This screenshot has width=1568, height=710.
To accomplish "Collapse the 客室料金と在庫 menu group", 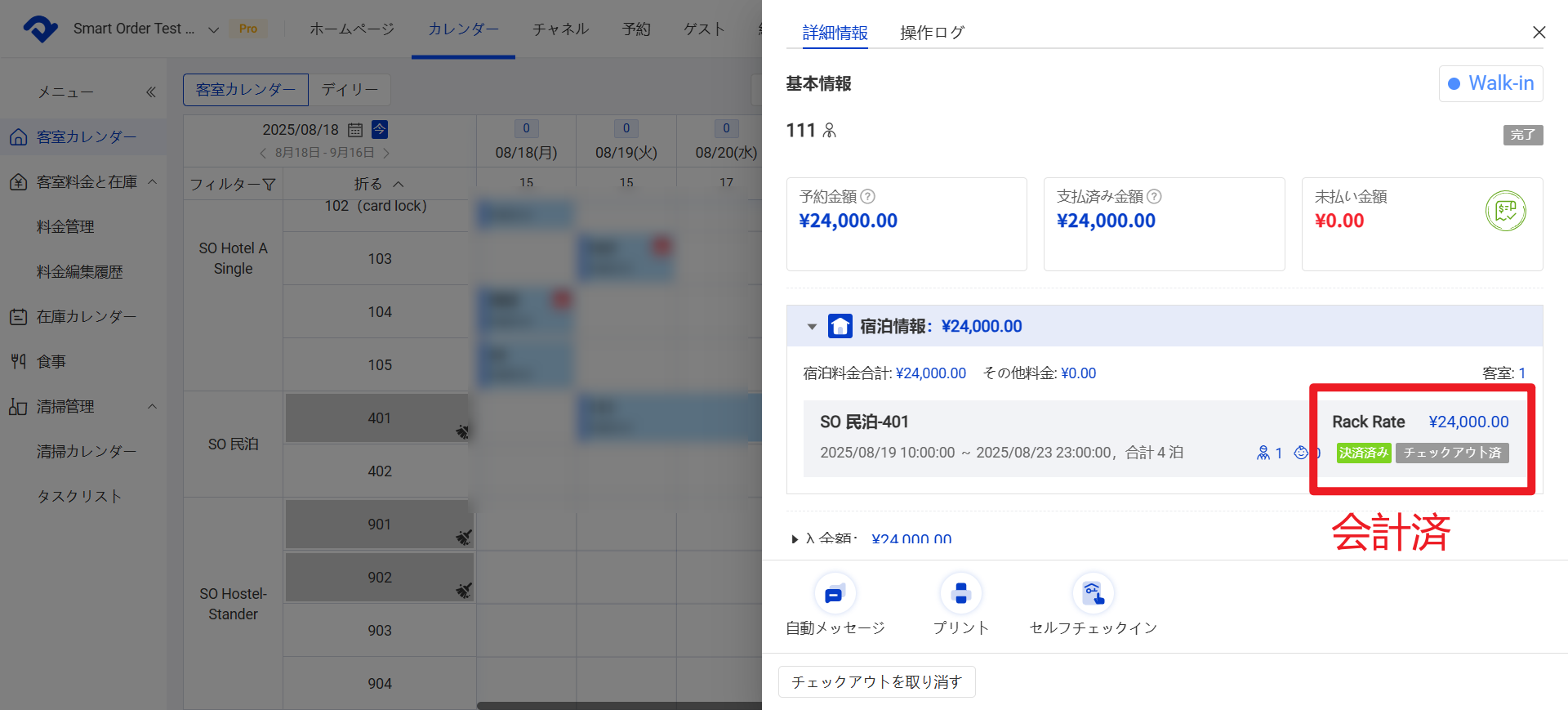I will (152, 181).
